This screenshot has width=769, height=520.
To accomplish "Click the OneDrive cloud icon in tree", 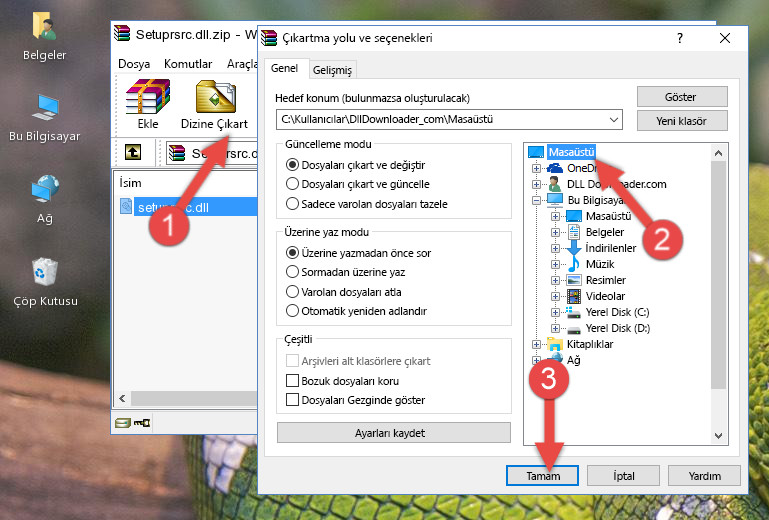I will point(555,168).
